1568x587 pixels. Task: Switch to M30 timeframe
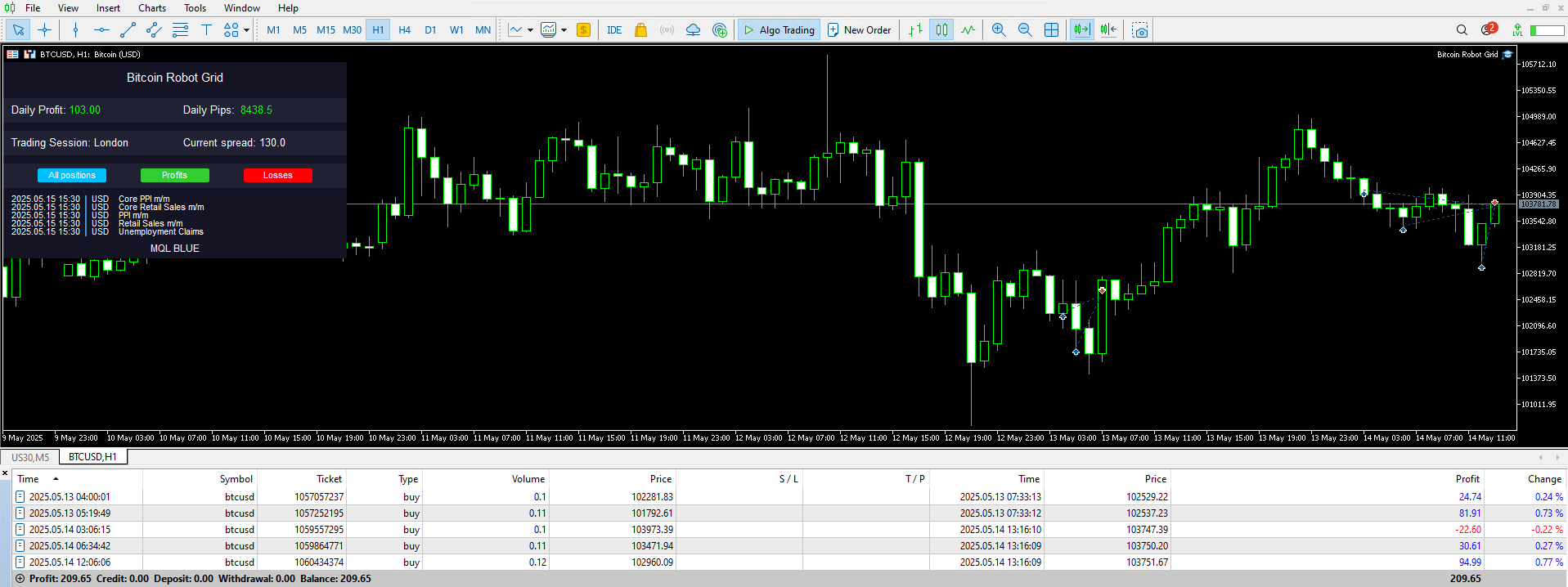tap(352, 30)
